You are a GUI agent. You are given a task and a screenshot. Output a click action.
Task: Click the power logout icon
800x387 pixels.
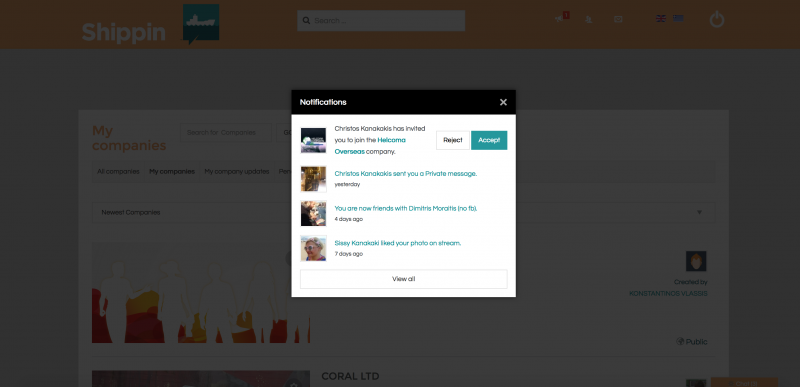pyautogui.click(x=717, y=19)
